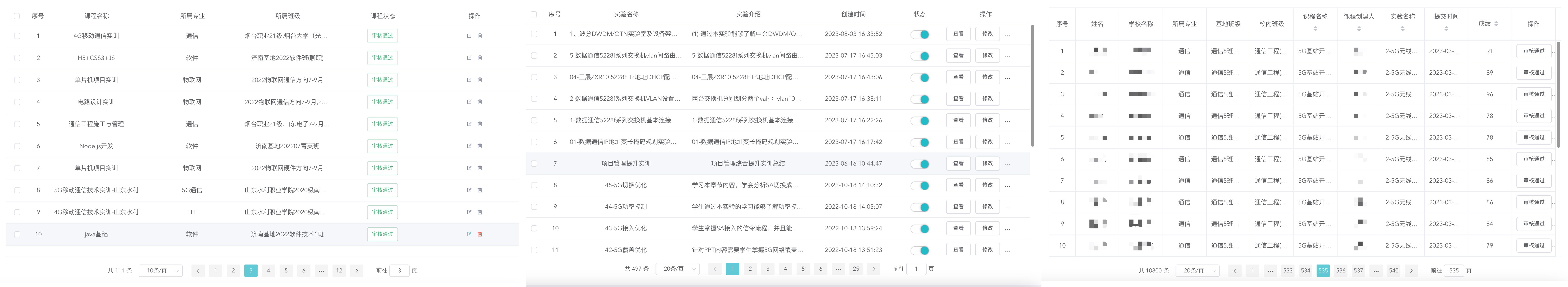
Task: Click 审核通过 button for score 79 row
Action: (1533, 246)
